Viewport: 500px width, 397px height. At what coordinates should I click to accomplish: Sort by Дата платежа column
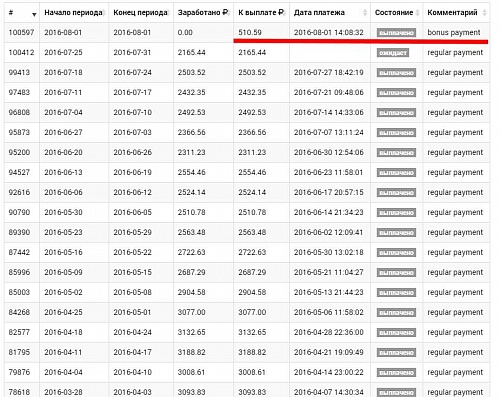(330, 13)
